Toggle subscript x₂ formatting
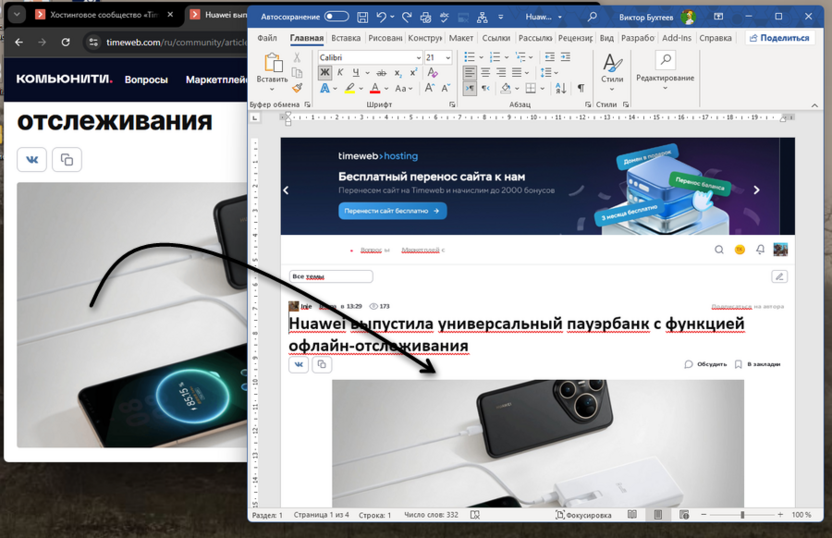 pos(398,73)
